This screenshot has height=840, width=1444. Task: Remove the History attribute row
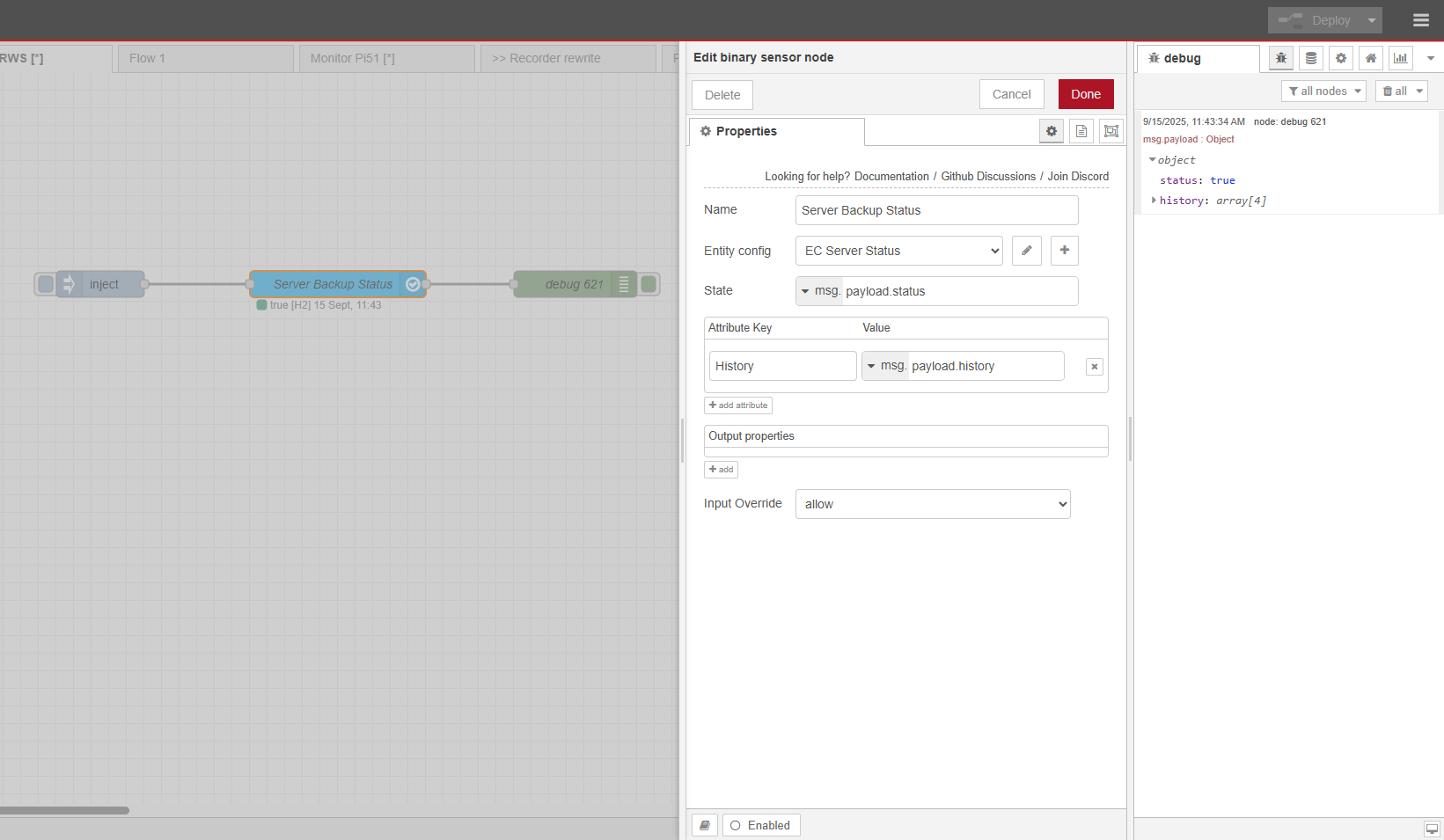coord(1095,367)
